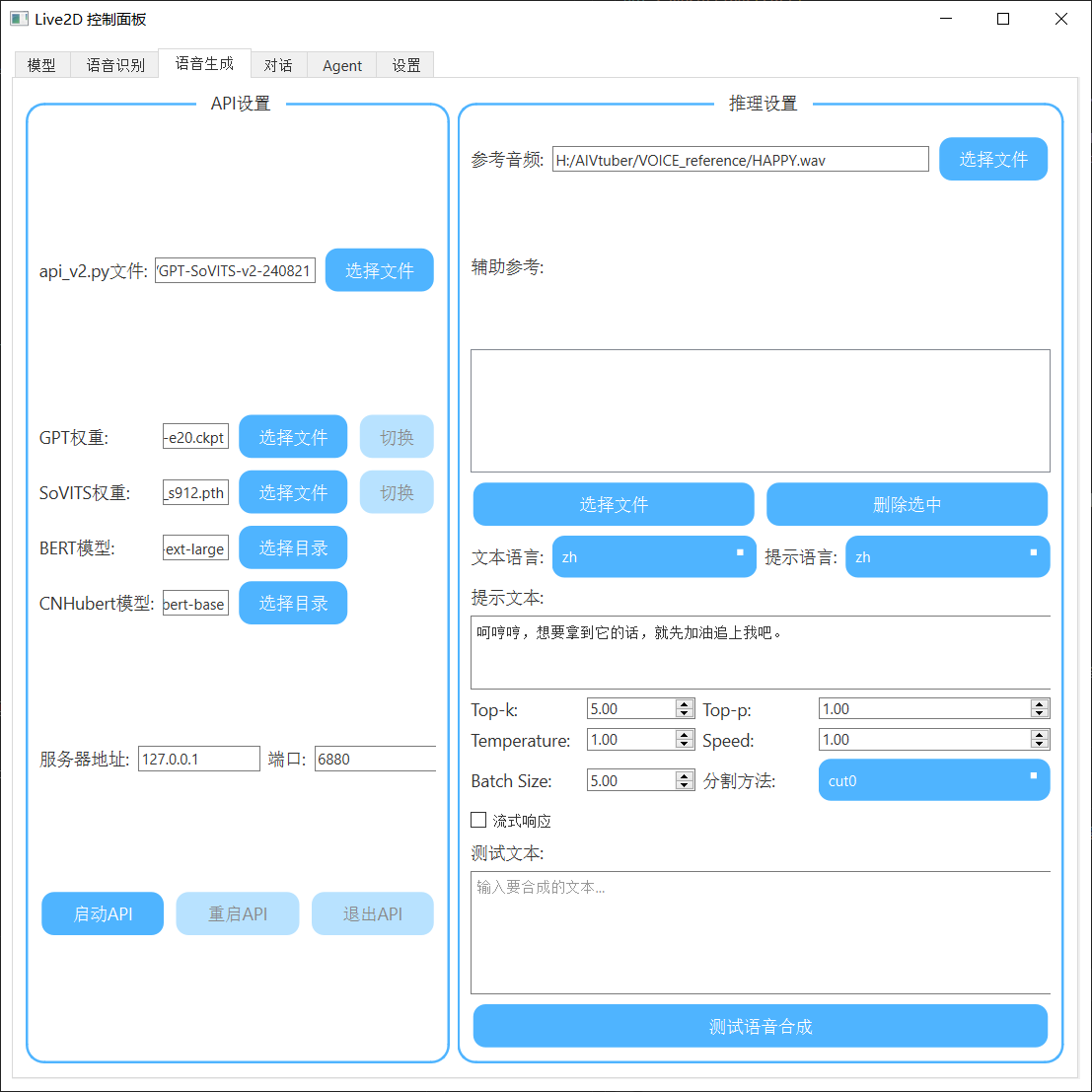This screenshot has height=1092, width=1092.
Task: Click 启动API to start the API
Action: tap(102, 913)
